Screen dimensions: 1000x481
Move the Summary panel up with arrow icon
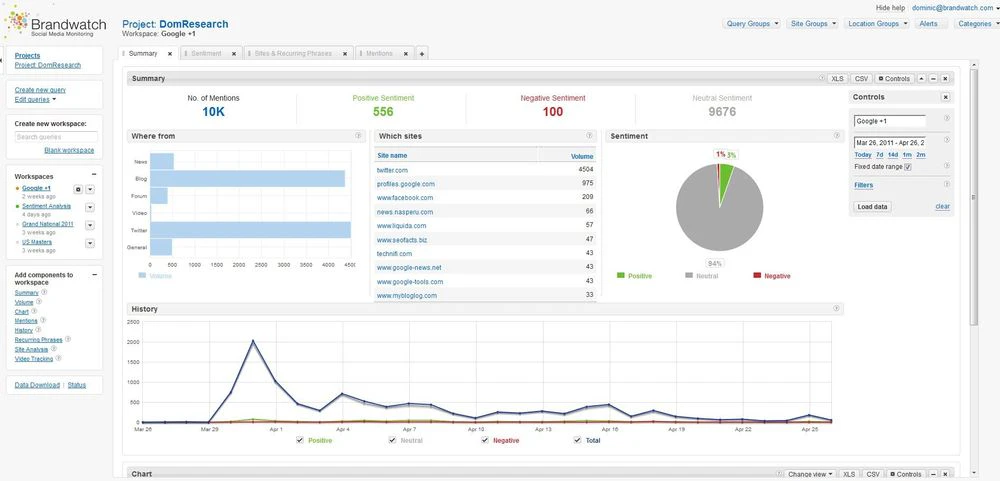click(922, 78)
